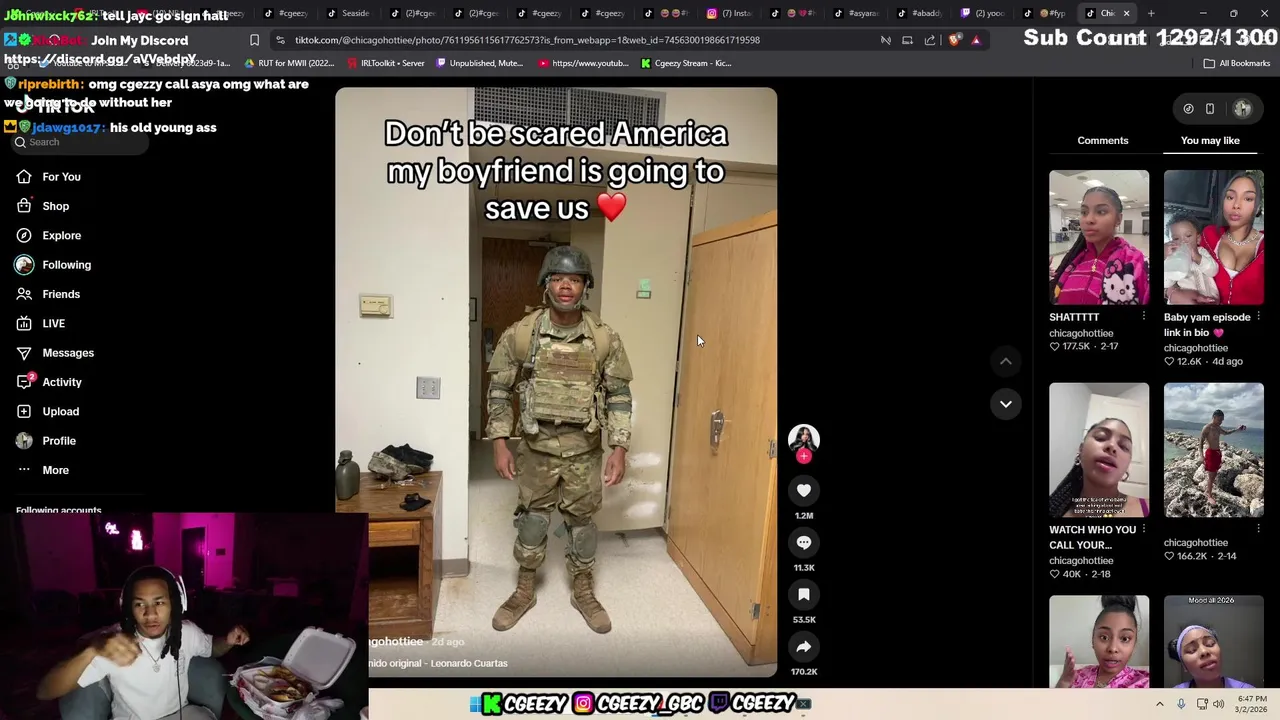Open options menu for Baby yam episode video

pyautogui.click(x=1258, y=317)
